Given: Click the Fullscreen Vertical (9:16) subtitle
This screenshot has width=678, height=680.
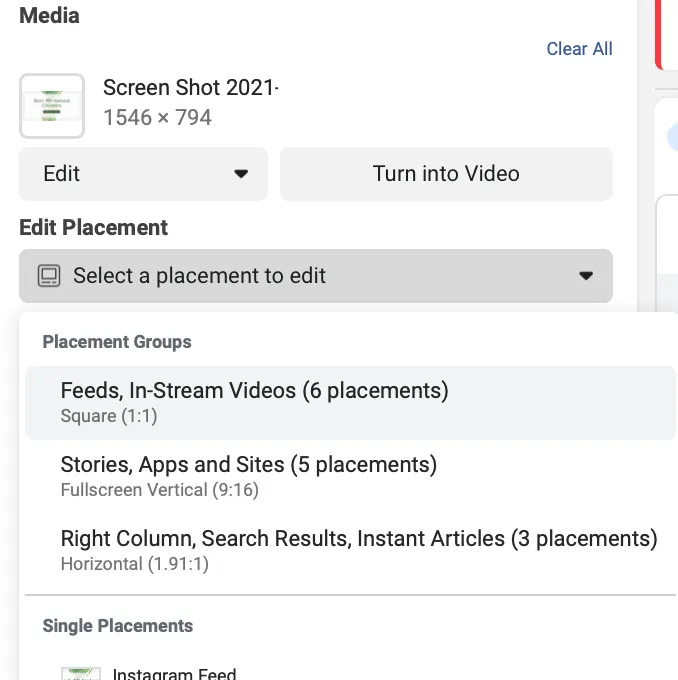Looking at the screenshot, I should click(x=160, y=490).
